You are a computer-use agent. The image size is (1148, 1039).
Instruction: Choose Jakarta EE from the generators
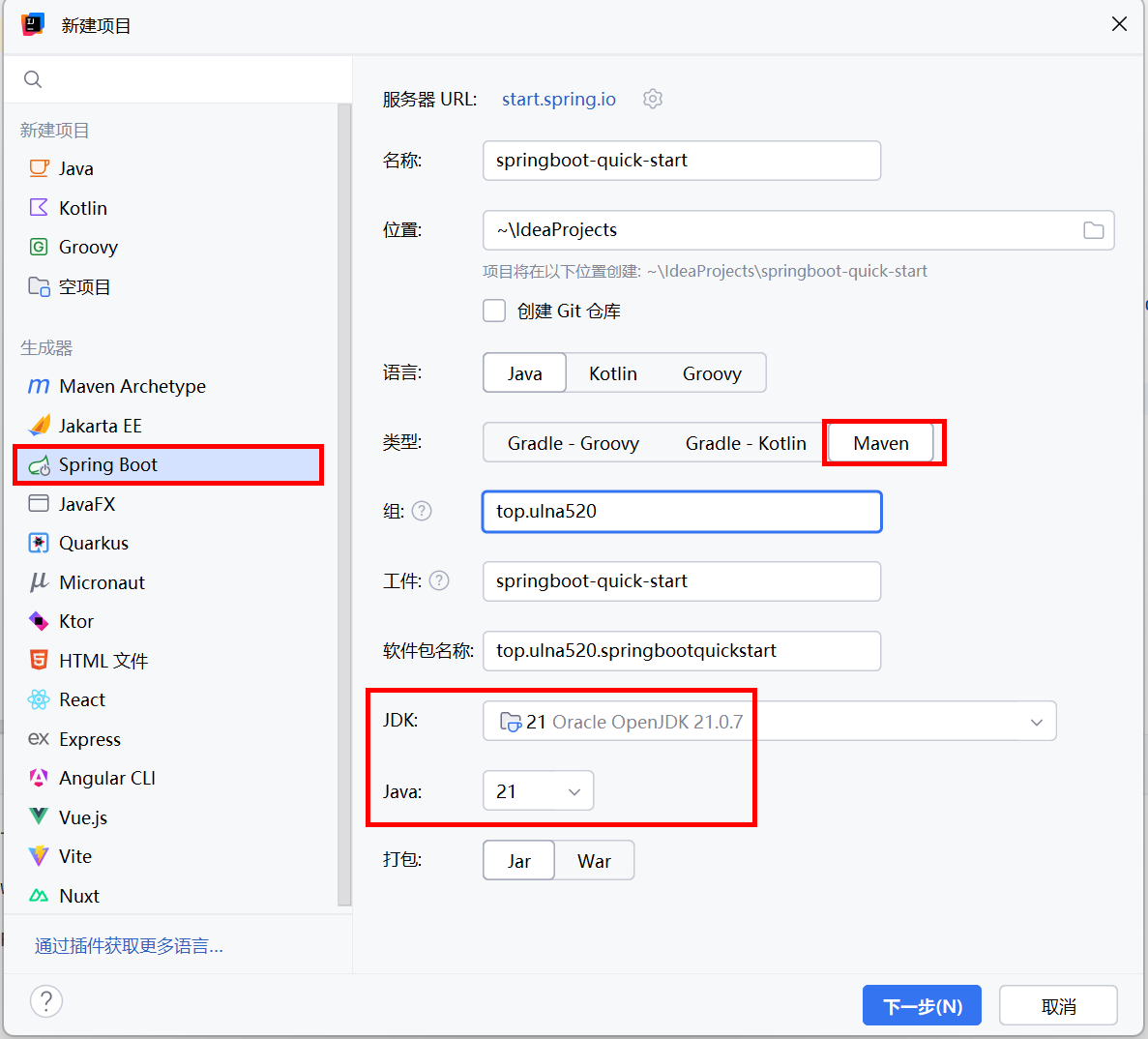coord(100,426)
